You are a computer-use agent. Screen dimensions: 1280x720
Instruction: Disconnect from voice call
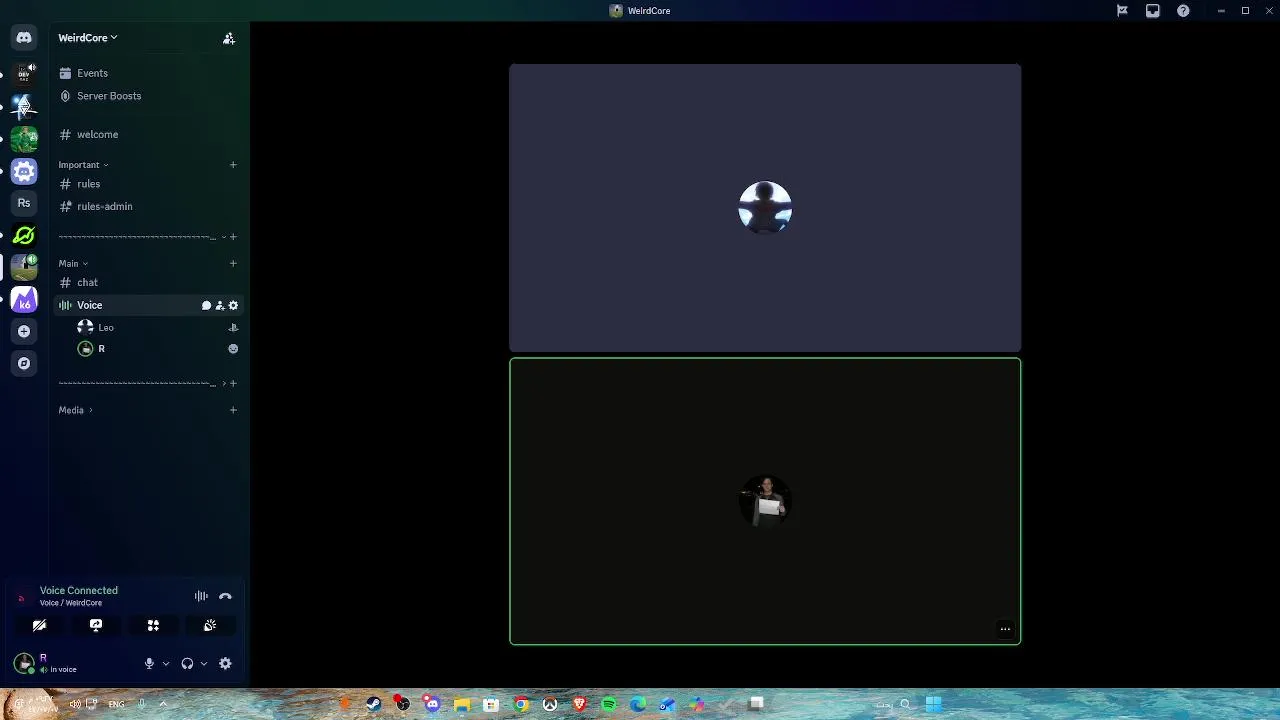225,596
